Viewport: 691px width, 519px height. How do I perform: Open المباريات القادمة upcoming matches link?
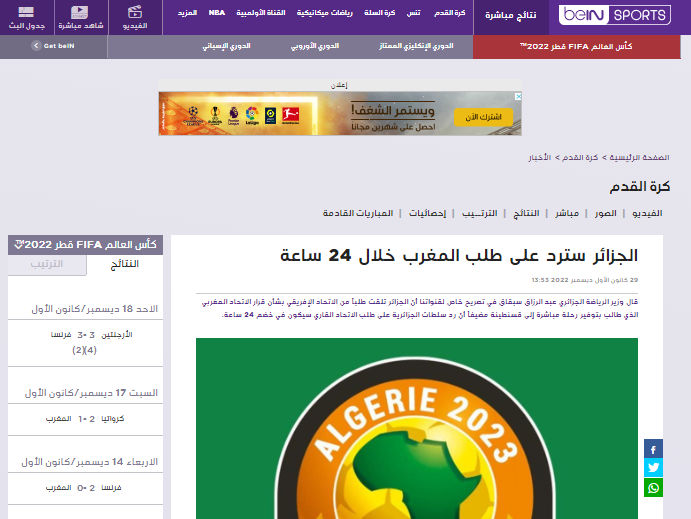click(x=358, y=213)
